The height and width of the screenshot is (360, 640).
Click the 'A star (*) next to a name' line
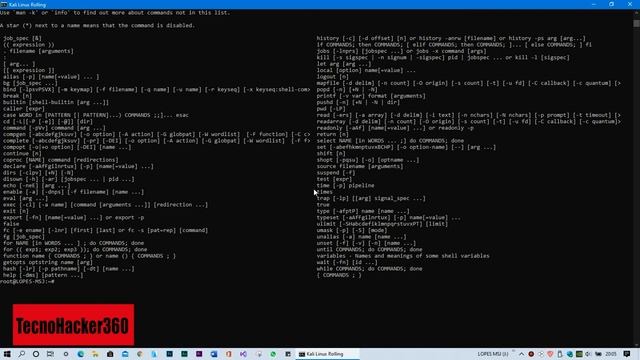98,25
